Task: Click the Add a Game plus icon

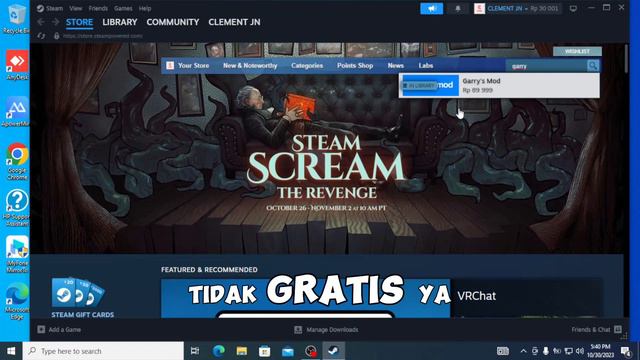Action: tap(41, 329)
